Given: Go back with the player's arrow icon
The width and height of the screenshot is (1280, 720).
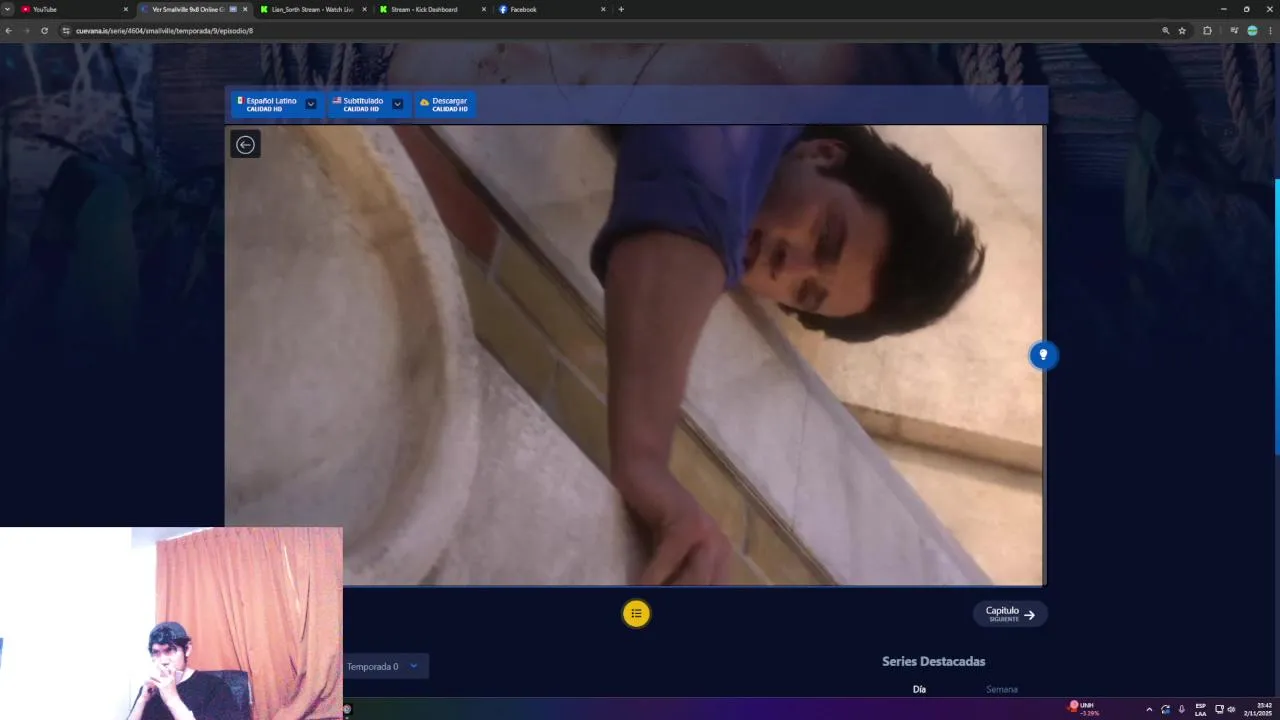Looking at the screenshot, I should pos(245,145).
